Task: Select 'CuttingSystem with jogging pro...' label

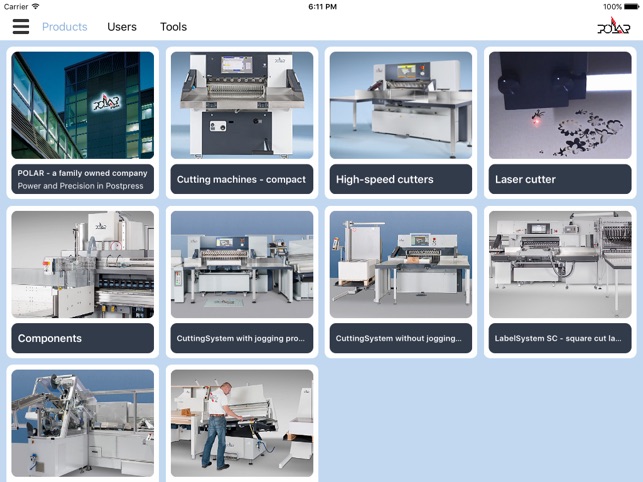Action: coord(242,338)
